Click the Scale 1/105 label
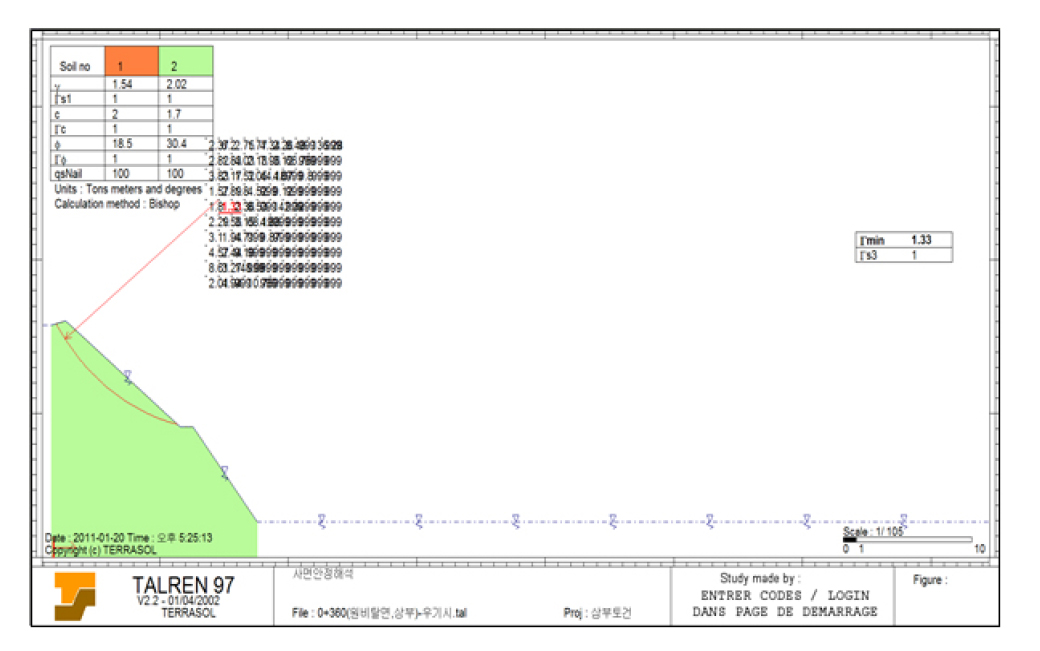Viewport: 1040px width, 651px height. pos(873,532)
